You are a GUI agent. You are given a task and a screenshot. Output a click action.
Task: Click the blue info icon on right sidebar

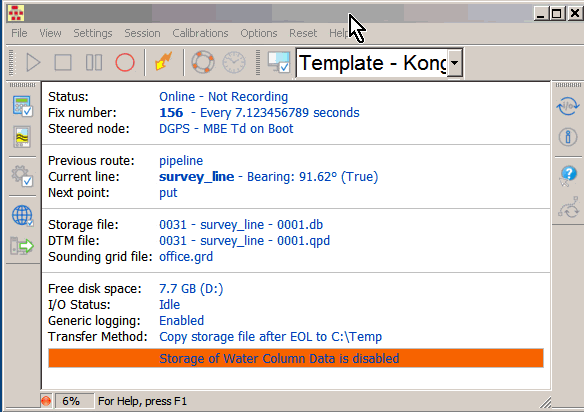click(568, 137)
